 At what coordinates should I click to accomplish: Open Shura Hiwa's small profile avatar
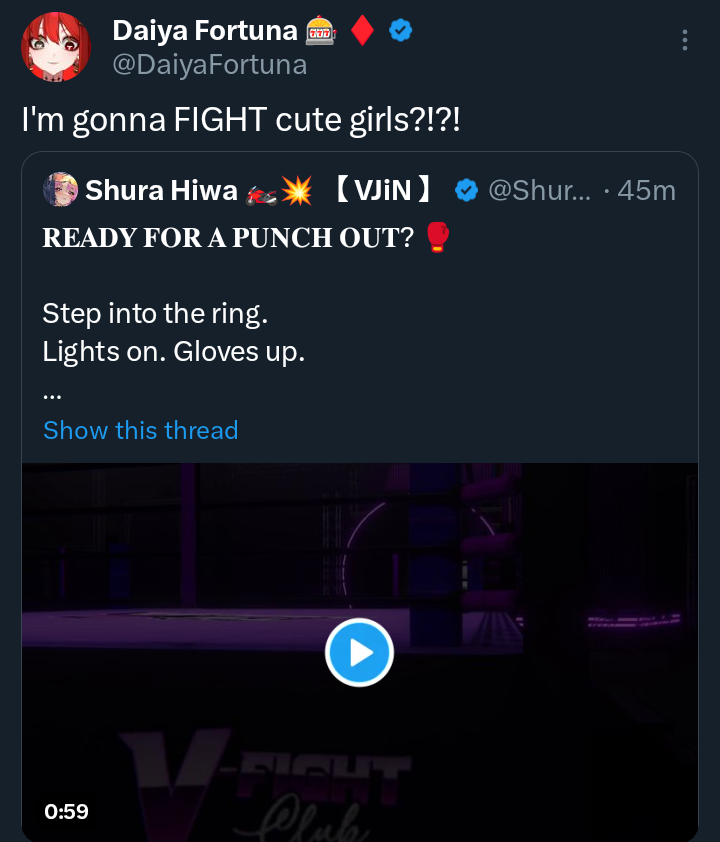click(x=60, y=189)
